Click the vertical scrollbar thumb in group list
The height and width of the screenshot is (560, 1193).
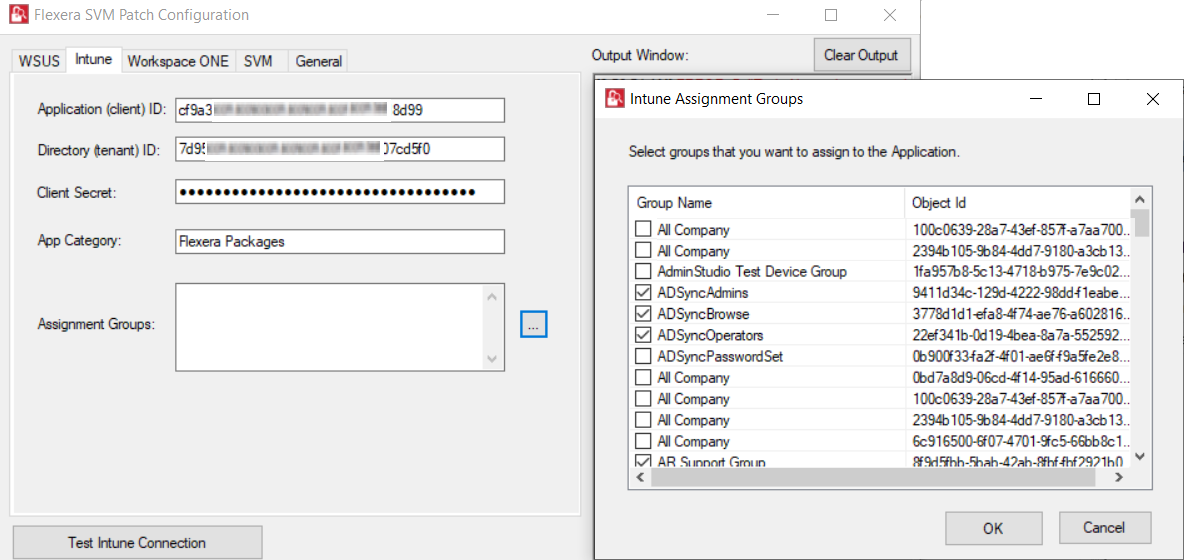coord(1140,223)
